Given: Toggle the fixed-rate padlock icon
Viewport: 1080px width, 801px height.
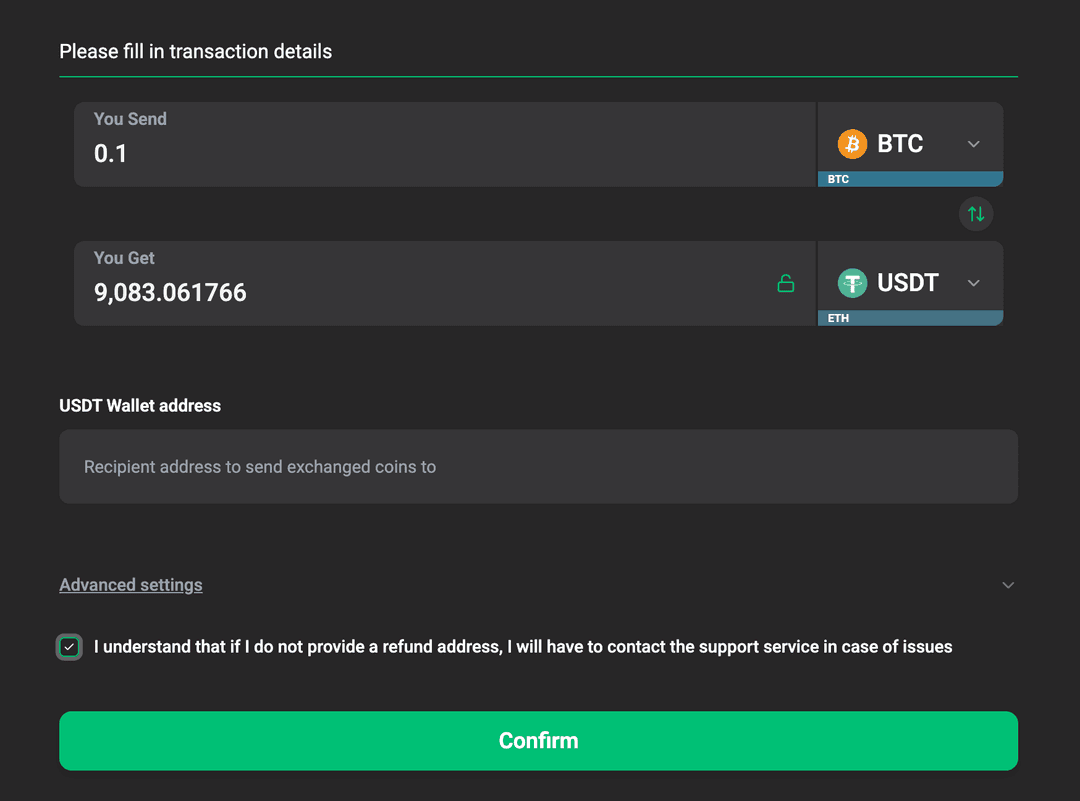Looking at the screenshot, I should click(x=786, y=284).
